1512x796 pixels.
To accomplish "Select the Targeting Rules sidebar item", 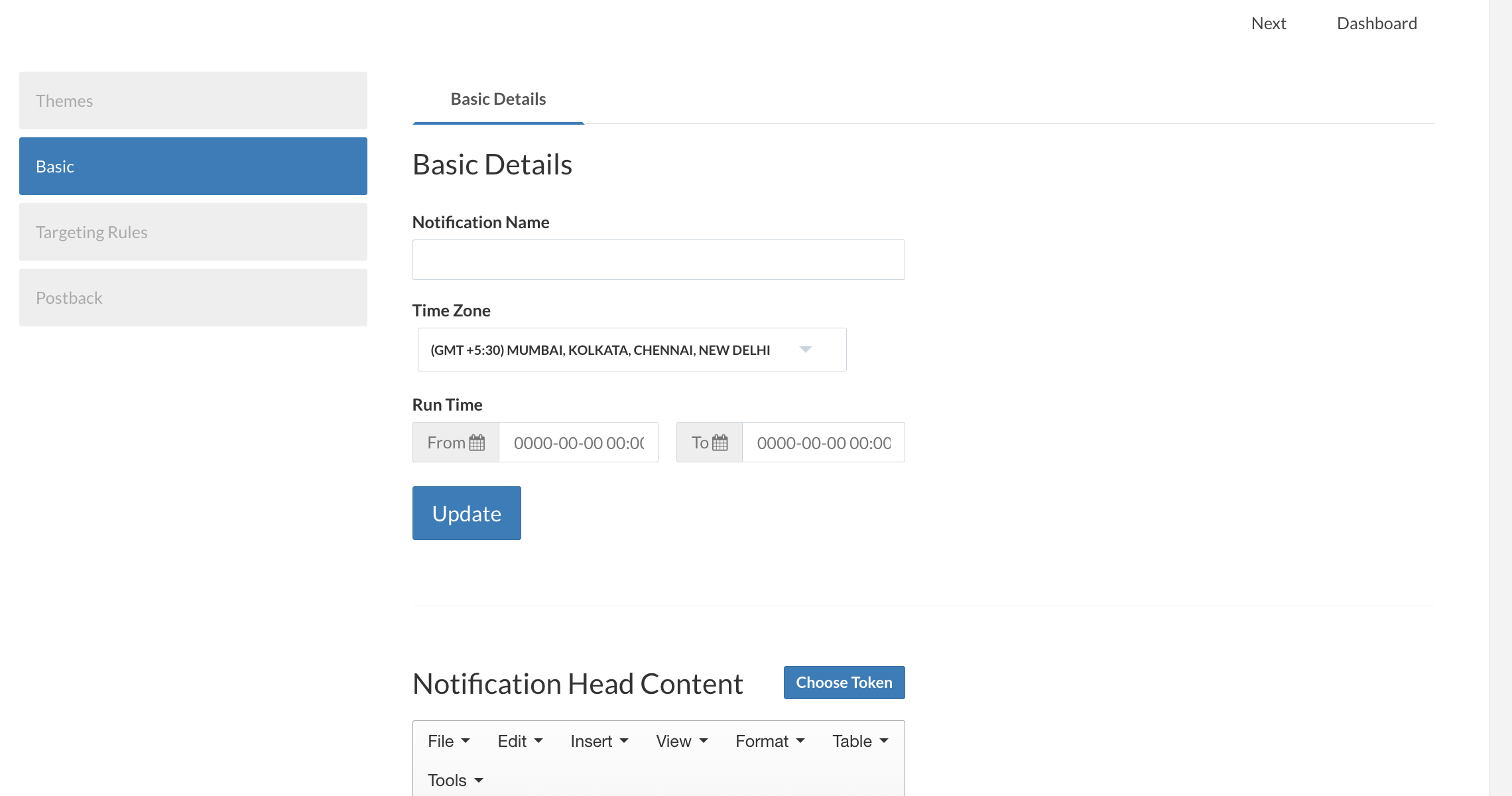I will 193,232.
